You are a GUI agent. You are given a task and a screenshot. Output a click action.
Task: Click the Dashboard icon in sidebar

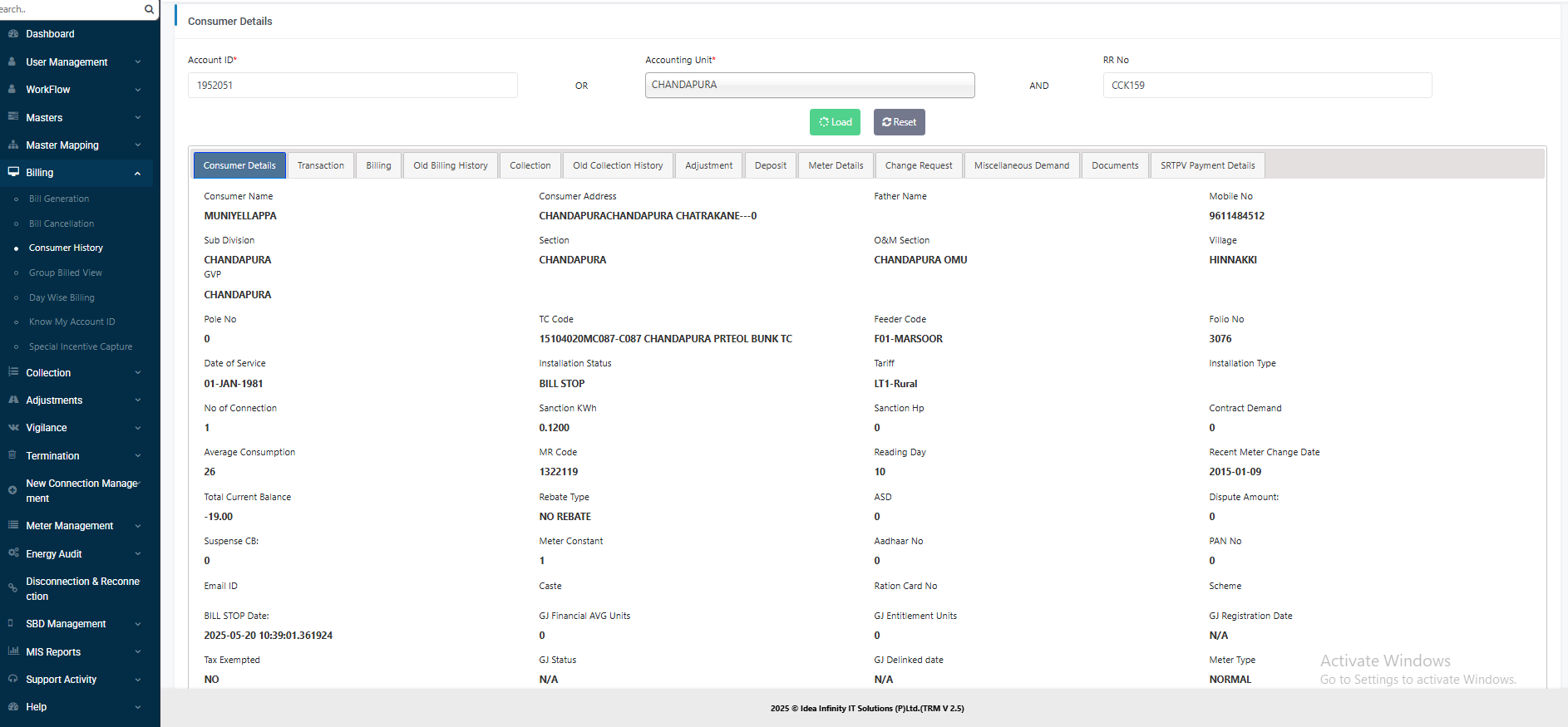(12, 34)
